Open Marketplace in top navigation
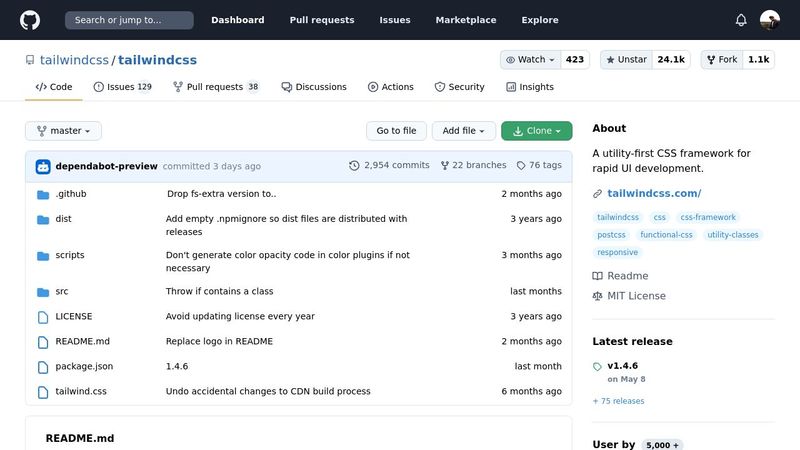Viewport: 800px width, 450px height. [466, 20]
